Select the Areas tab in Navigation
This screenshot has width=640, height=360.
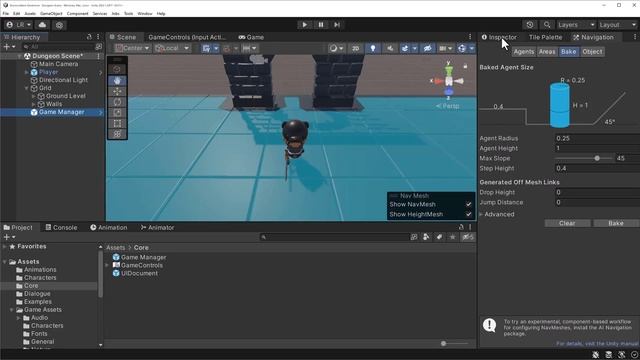547,52
